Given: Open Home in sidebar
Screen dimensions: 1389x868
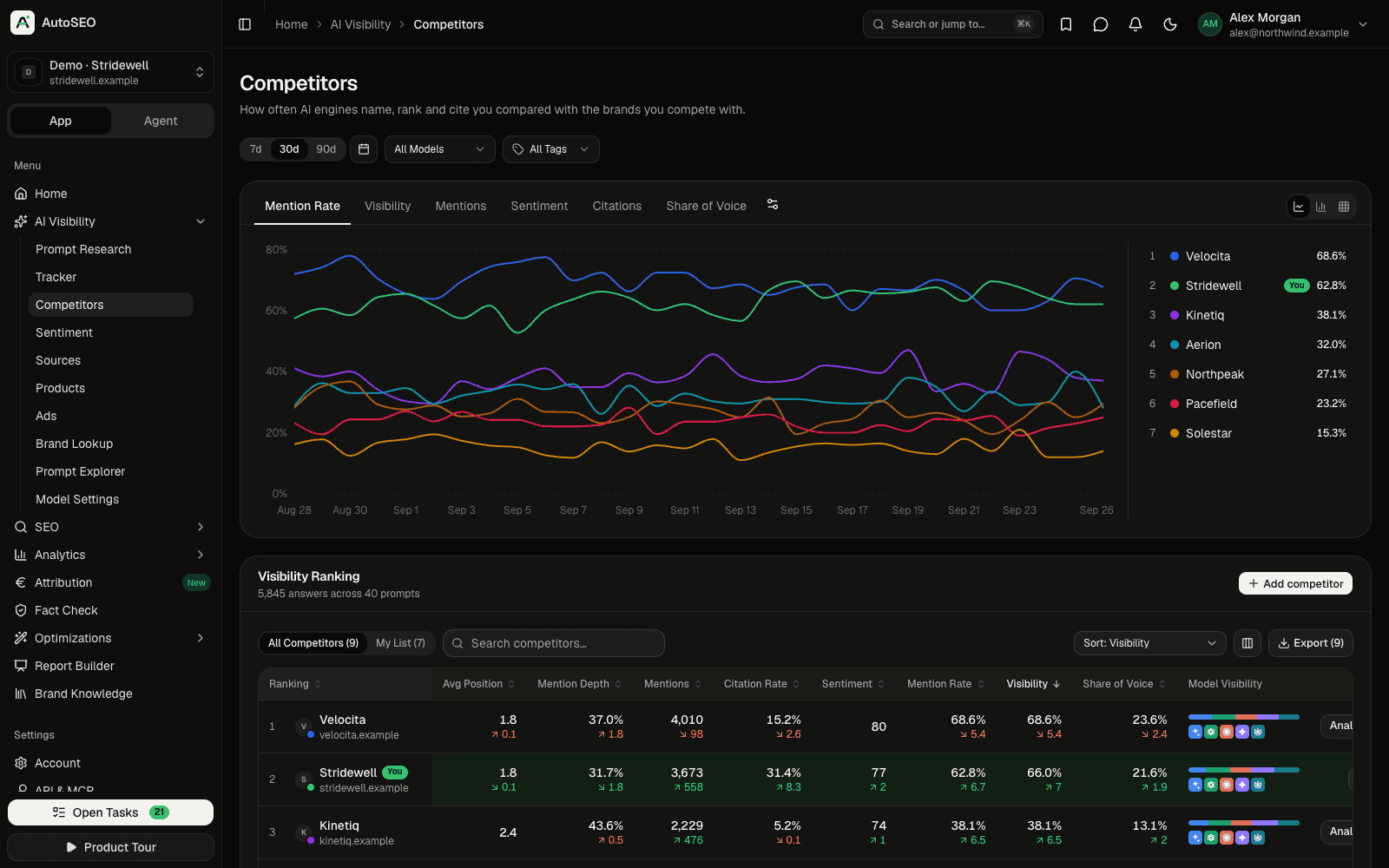Looking at the screenshot, I should 111,194.
